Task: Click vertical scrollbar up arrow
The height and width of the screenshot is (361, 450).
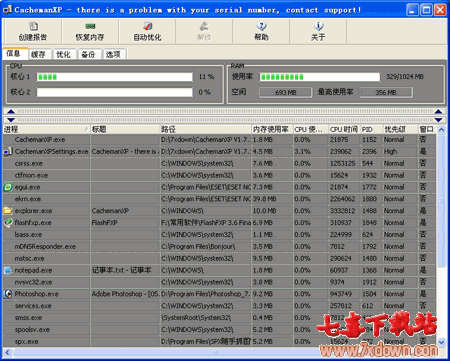Action: coord(441,130)
